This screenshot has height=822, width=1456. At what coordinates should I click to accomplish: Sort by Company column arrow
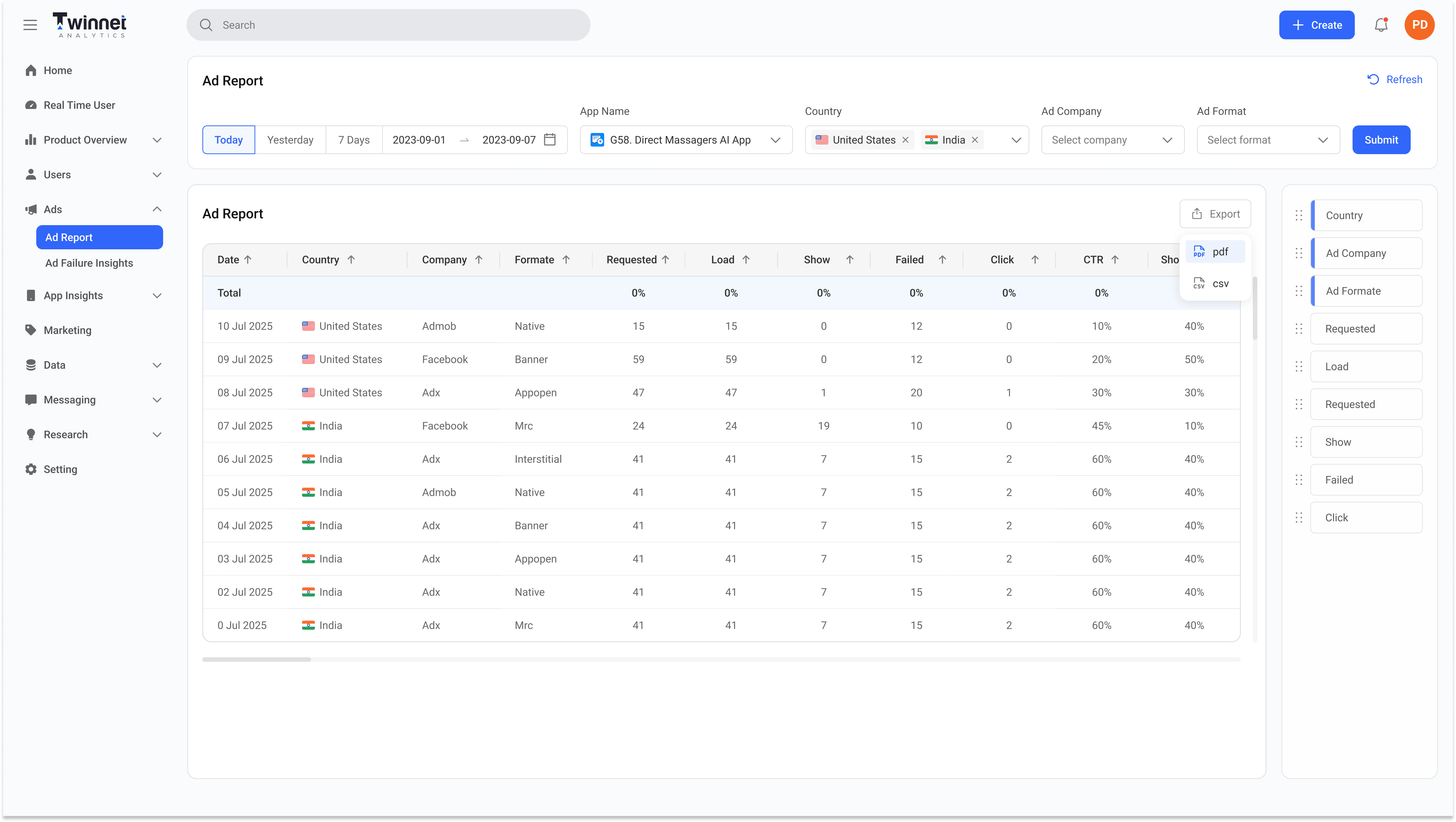(x=479, y=259)
